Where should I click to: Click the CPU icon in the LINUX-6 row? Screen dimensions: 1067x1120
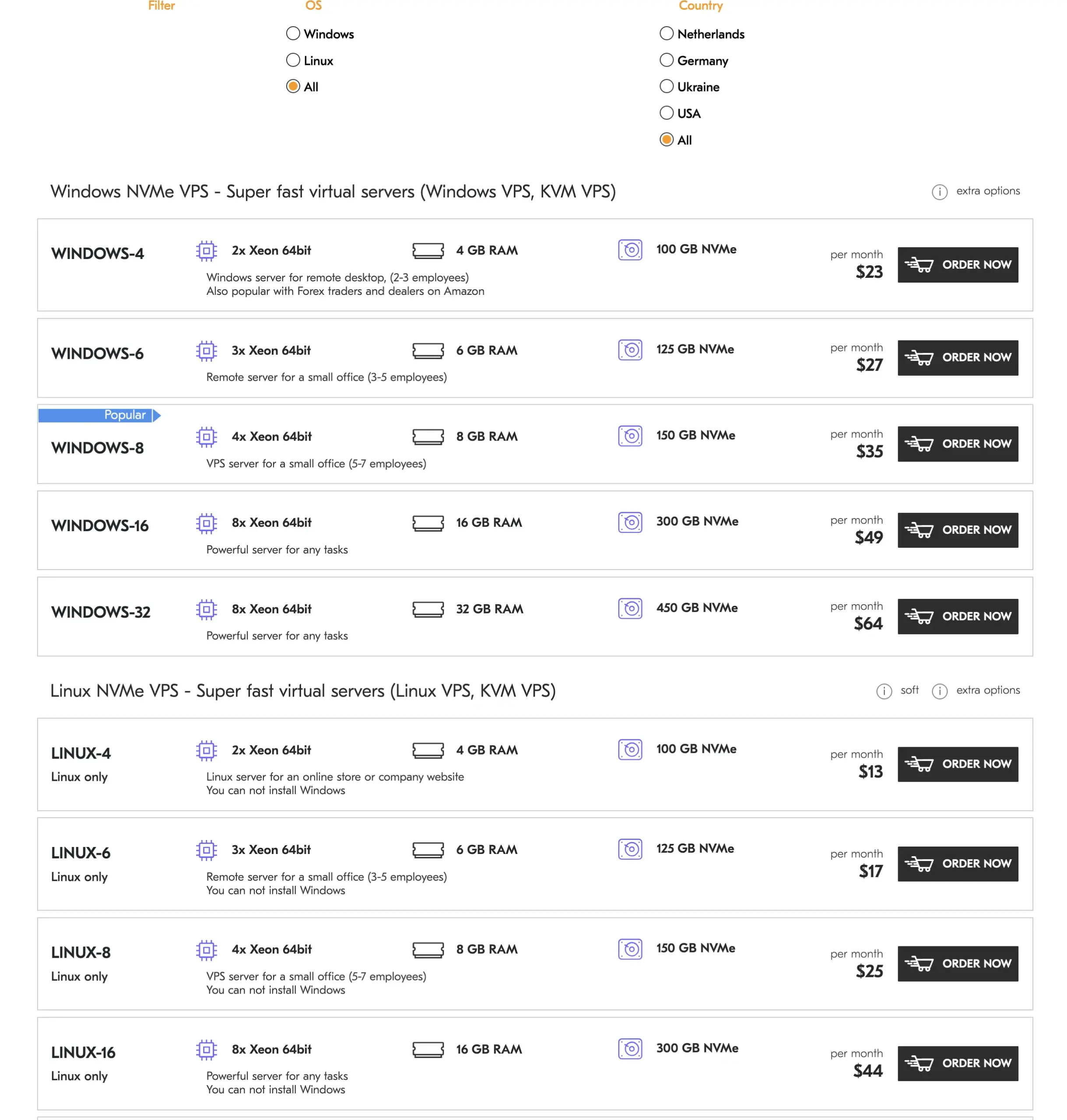pyautogui.click(x=207, y=850)
